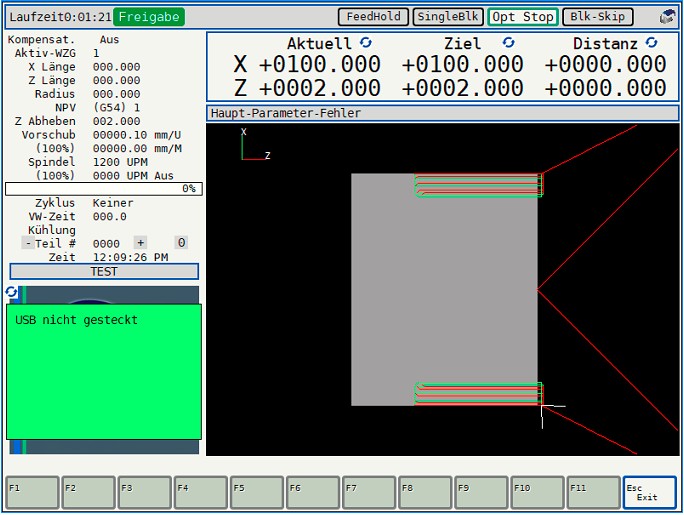
Task: Click the green Freigabe status button
Action: coord(149,17)
